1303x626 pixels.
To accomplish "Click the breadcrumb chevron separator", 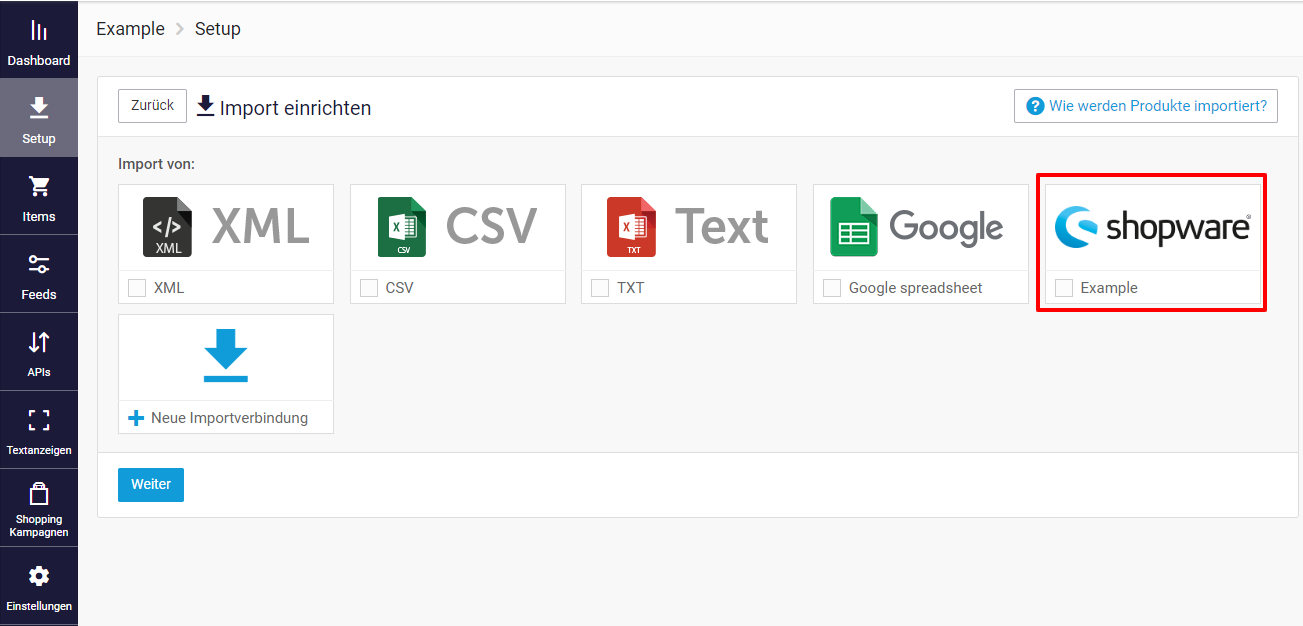I will pos(180,29).
